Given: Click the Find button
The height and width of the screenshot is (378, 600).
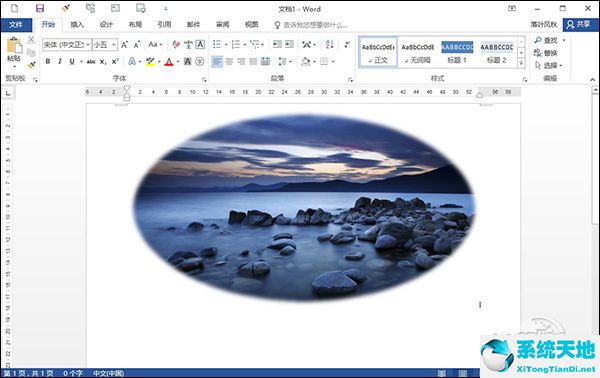Looking at the screenshot, I should point(547,40).
